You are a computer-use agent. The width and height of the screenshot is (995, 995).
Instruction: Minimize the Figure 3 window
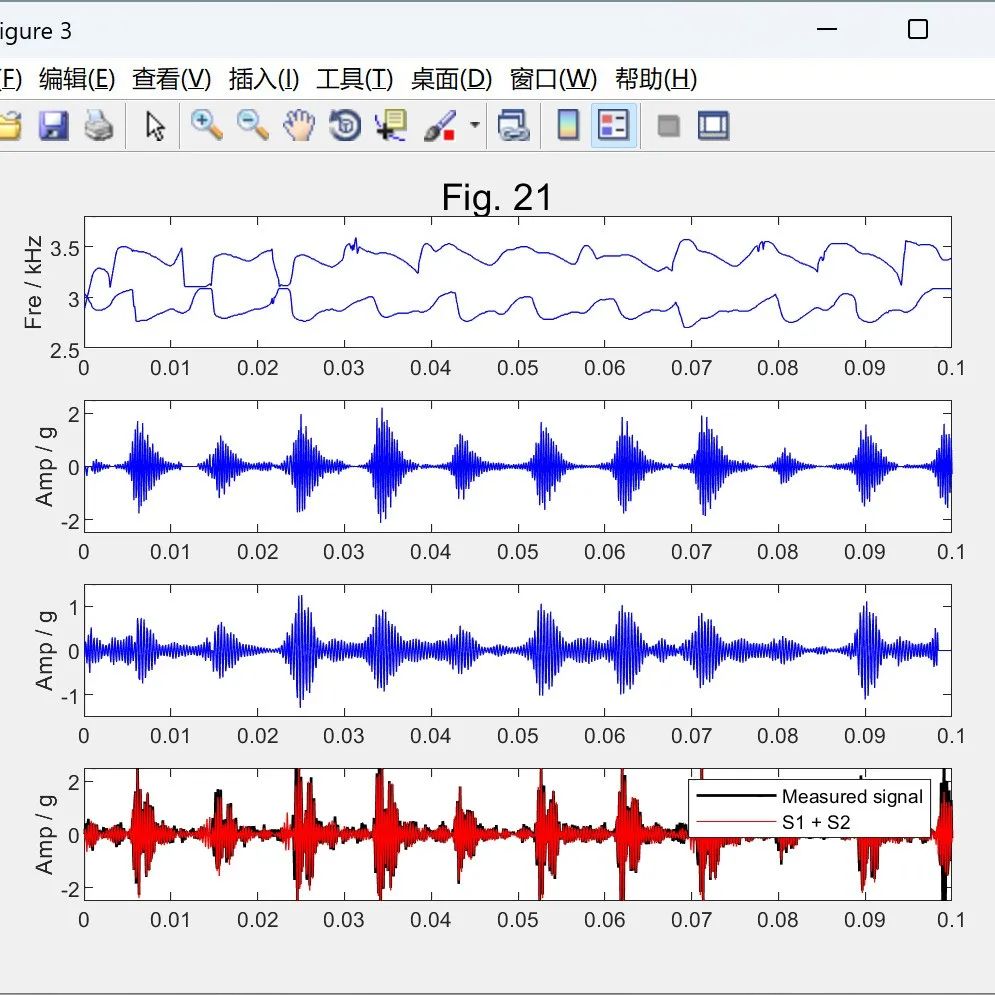(827, 29)
